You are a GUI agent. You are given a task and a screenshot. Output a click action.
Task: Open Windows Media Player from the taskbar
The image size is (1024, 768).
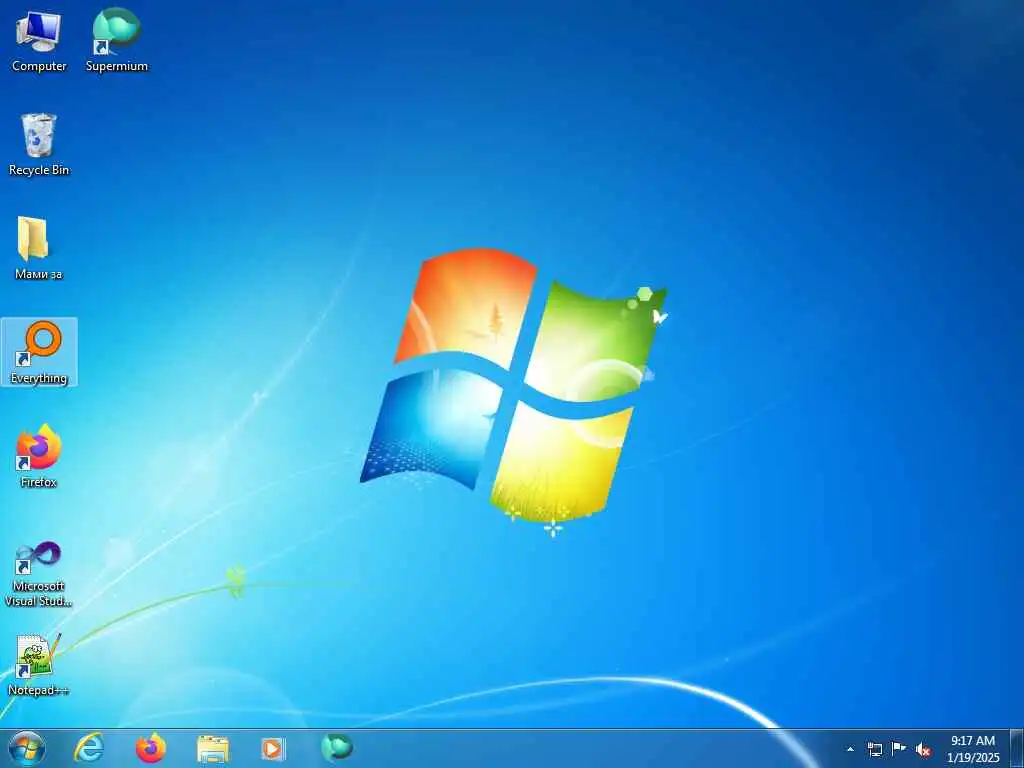pyautogui.click(x=273, y=748)
